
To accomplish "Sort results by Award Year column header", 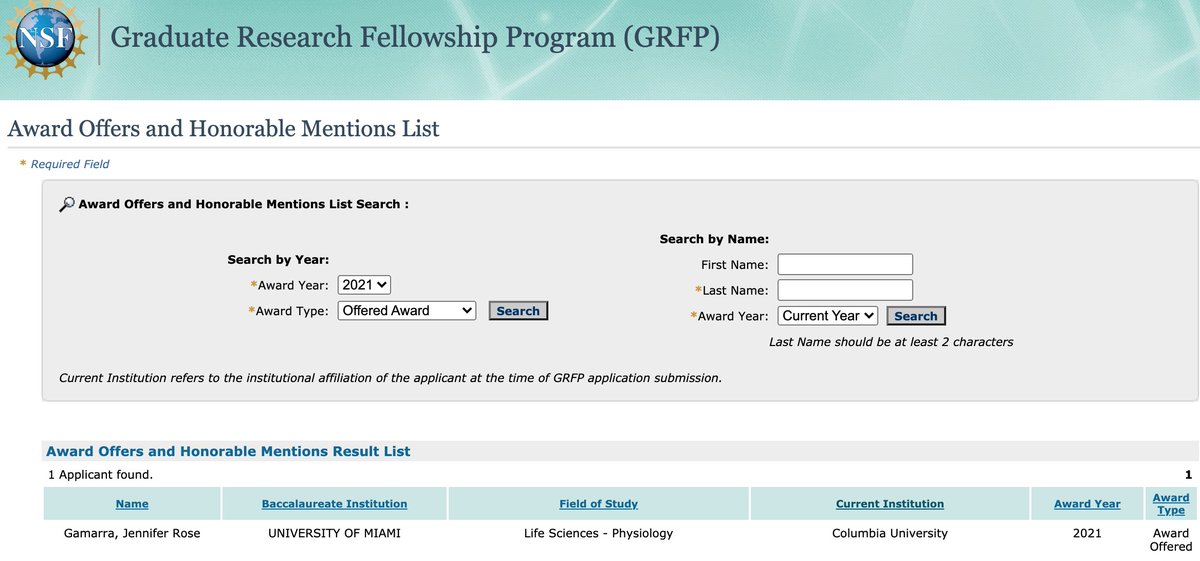I will click(1087, 504).
